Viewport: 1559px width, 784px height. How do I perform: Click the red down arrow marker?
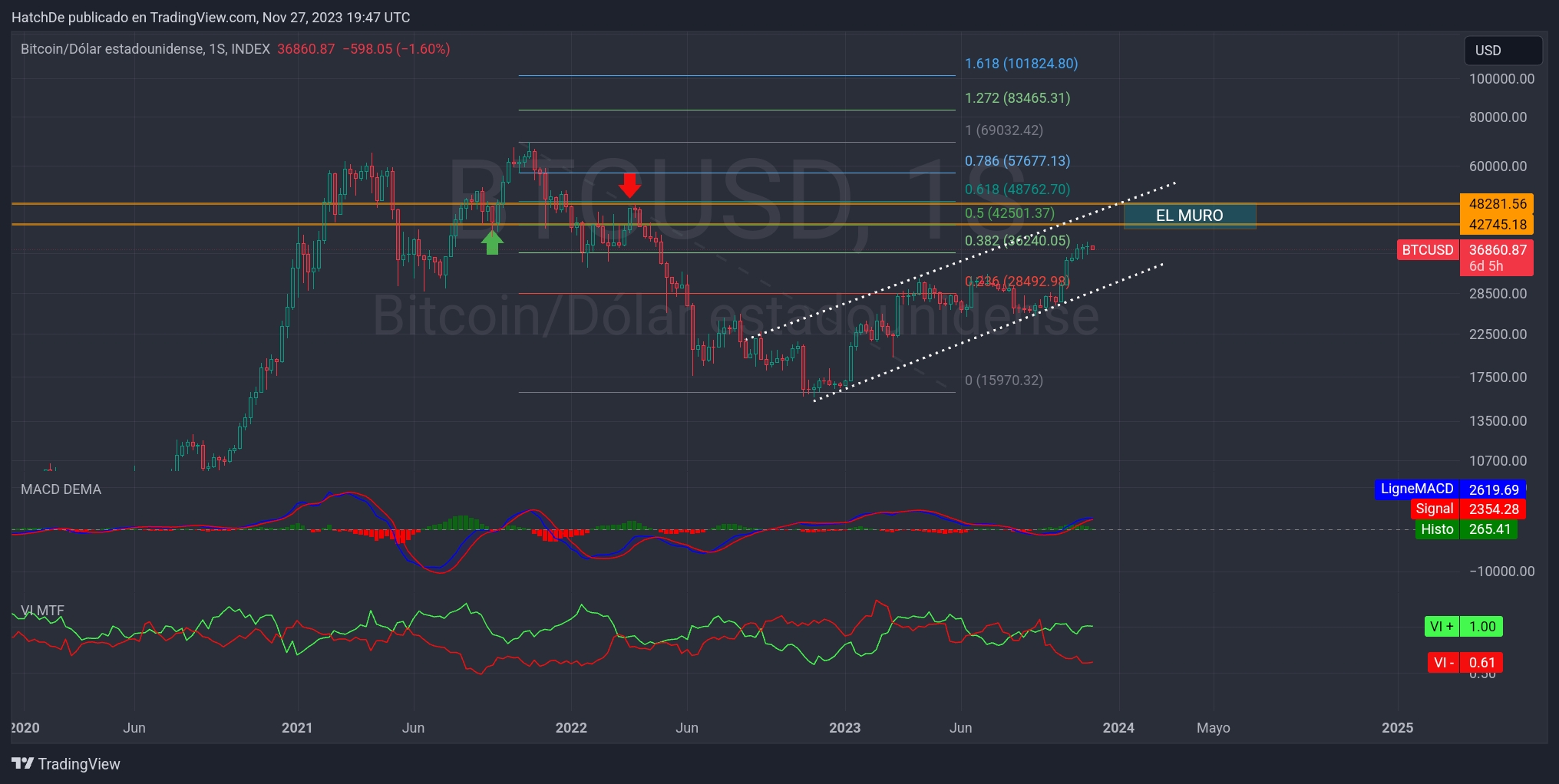629,185
